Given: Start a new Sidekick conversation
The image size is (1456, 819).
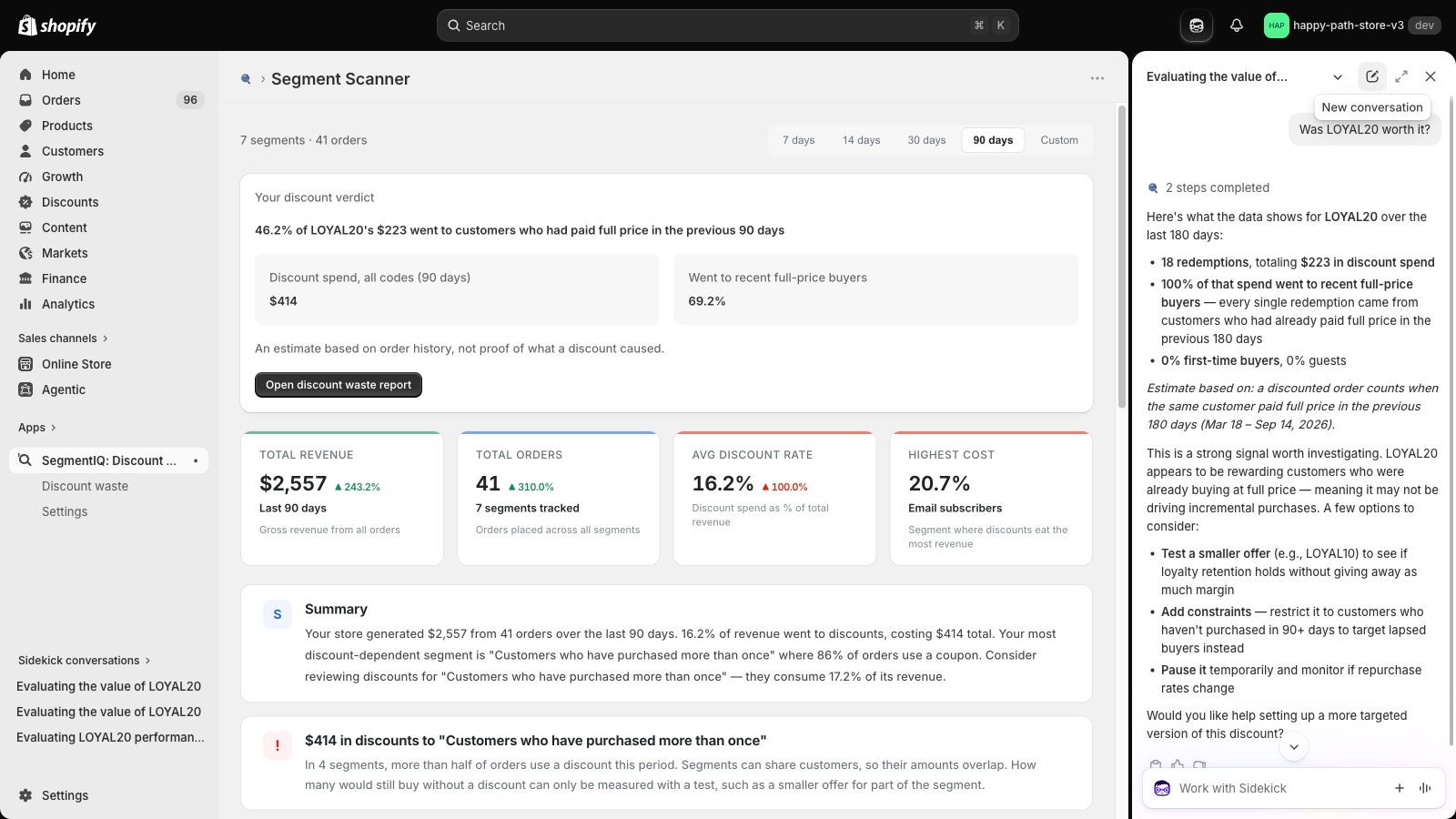Looking at the screenshot, I should (x=1372, y=76).
